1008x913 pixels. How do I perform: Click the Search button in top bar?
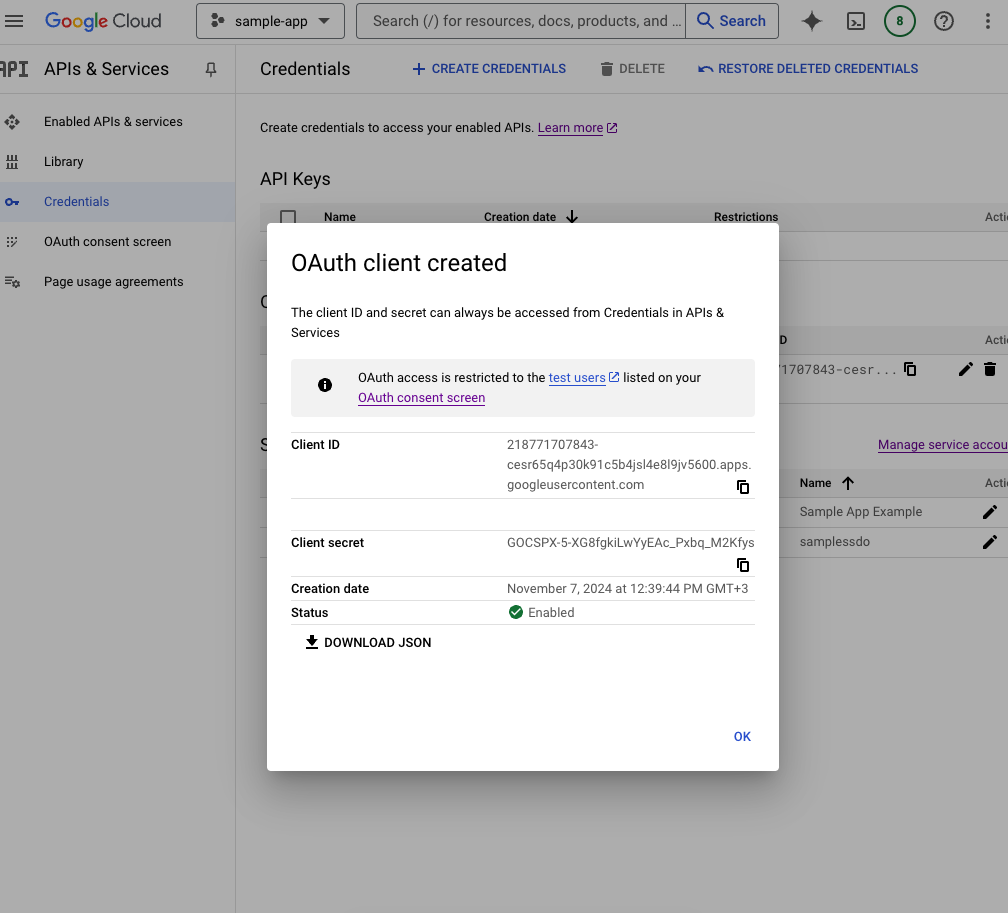(x=732, y=21)
